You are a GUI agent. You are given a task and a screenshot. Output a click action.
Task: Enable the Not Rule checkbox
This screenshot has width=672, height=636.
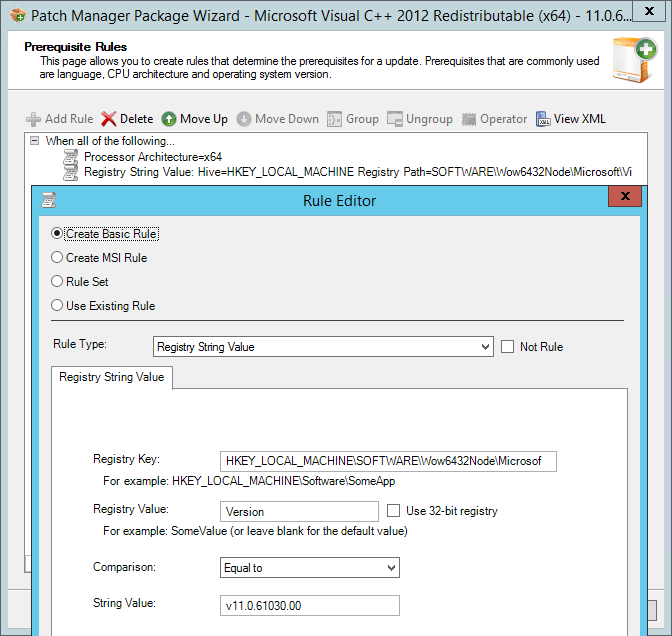pos(507,346)
